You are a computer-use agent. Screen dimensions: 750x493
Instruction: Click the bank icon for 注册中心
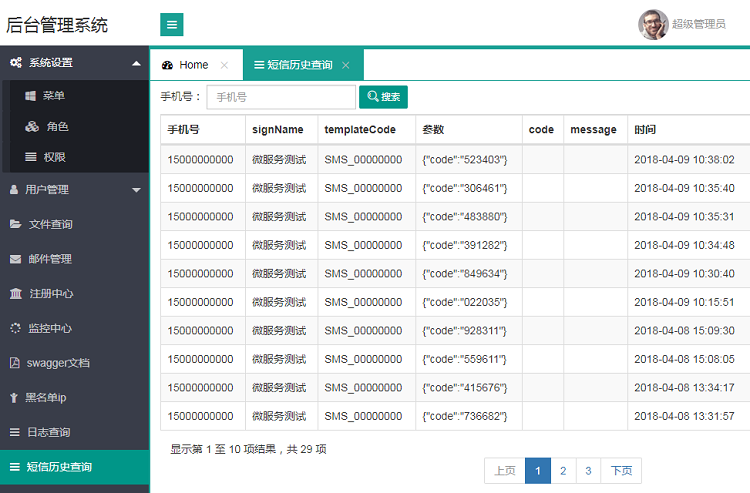click(x=16, y=293)
